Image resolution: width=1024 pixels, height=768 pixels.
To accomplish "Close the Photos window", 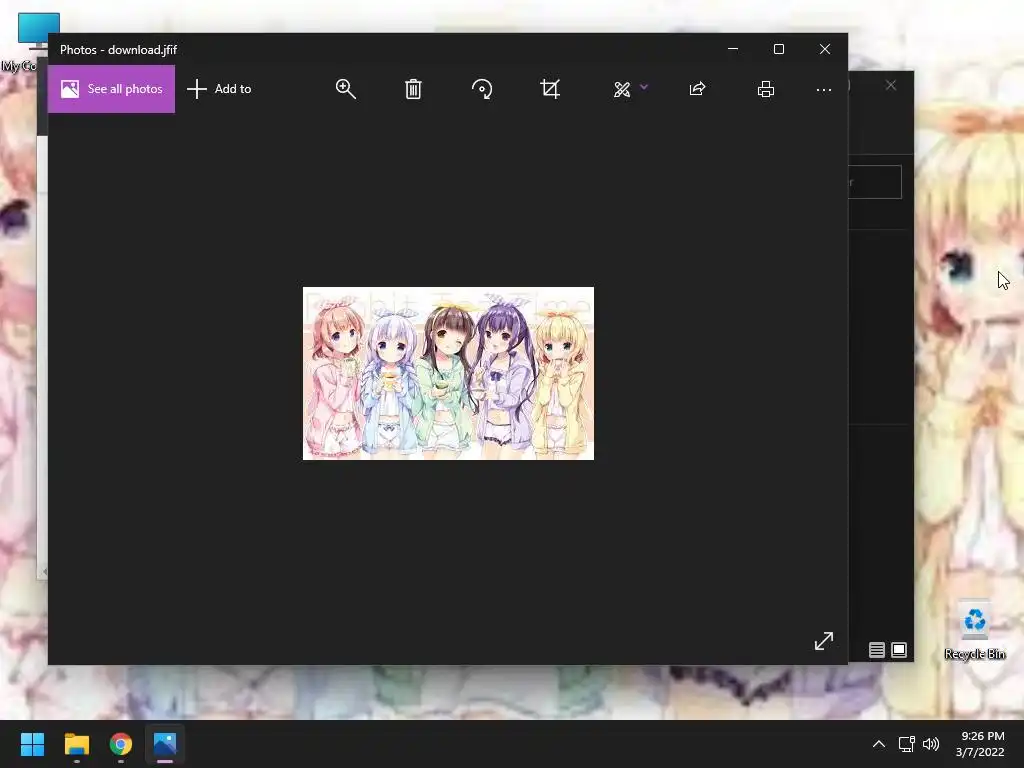I will pyautogui.click(x=825, y=49).
